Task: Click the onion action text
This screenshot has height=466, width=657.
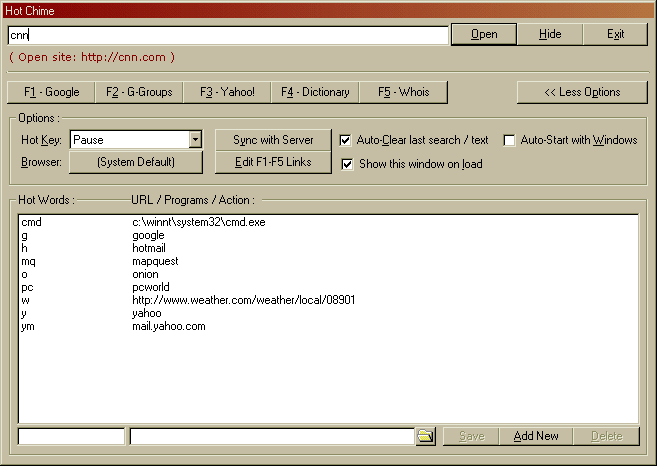Action: 145,274
